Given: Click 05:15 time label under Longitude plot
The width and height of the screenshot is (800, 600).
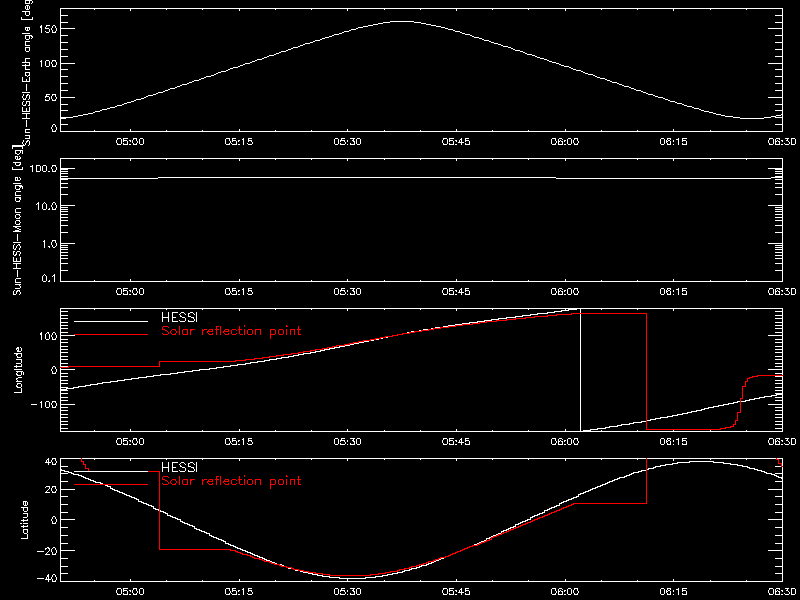Looking at the screenshot, I should [x=239, y=442].
